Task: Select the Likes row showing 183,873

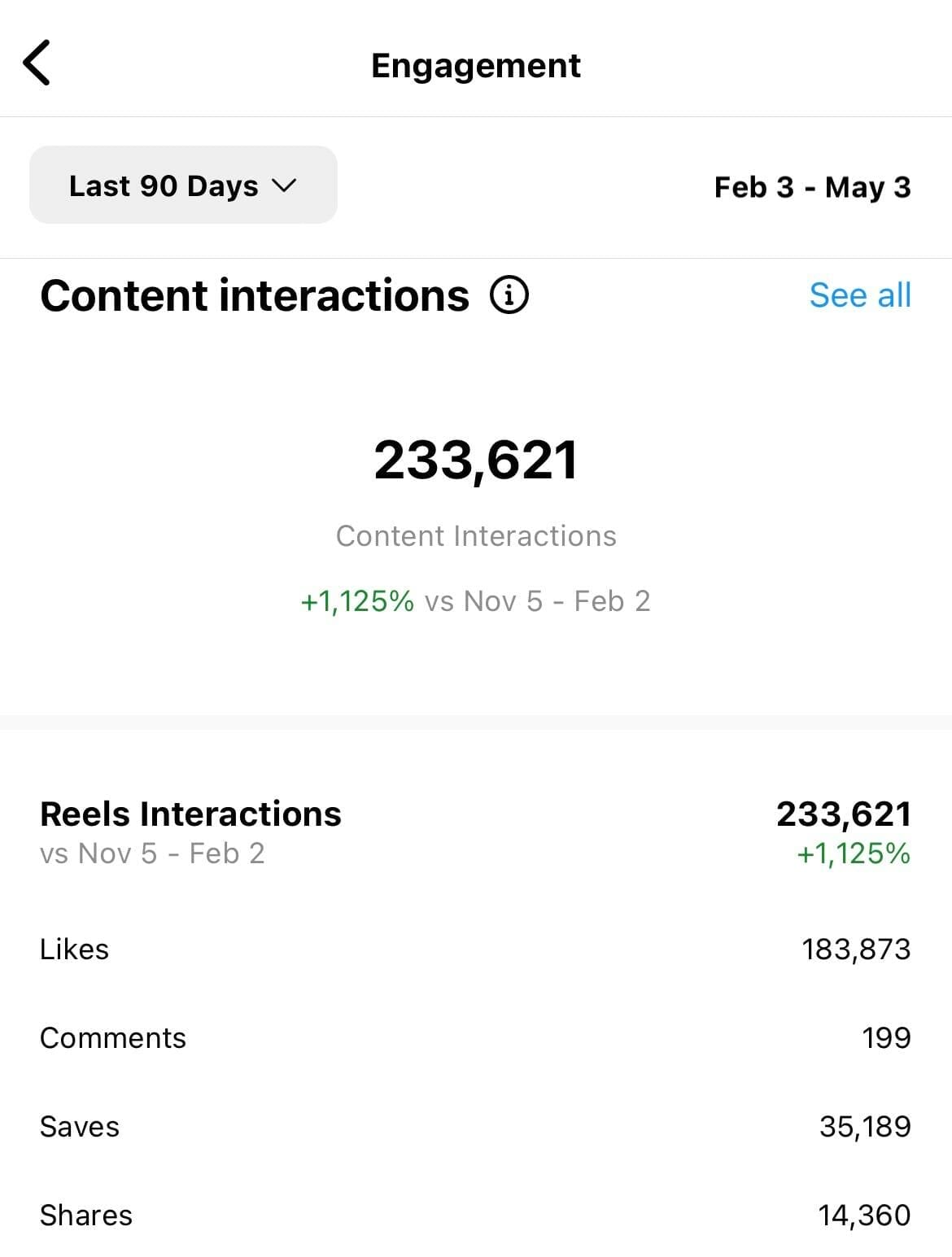Action: (x=476, y=949)
